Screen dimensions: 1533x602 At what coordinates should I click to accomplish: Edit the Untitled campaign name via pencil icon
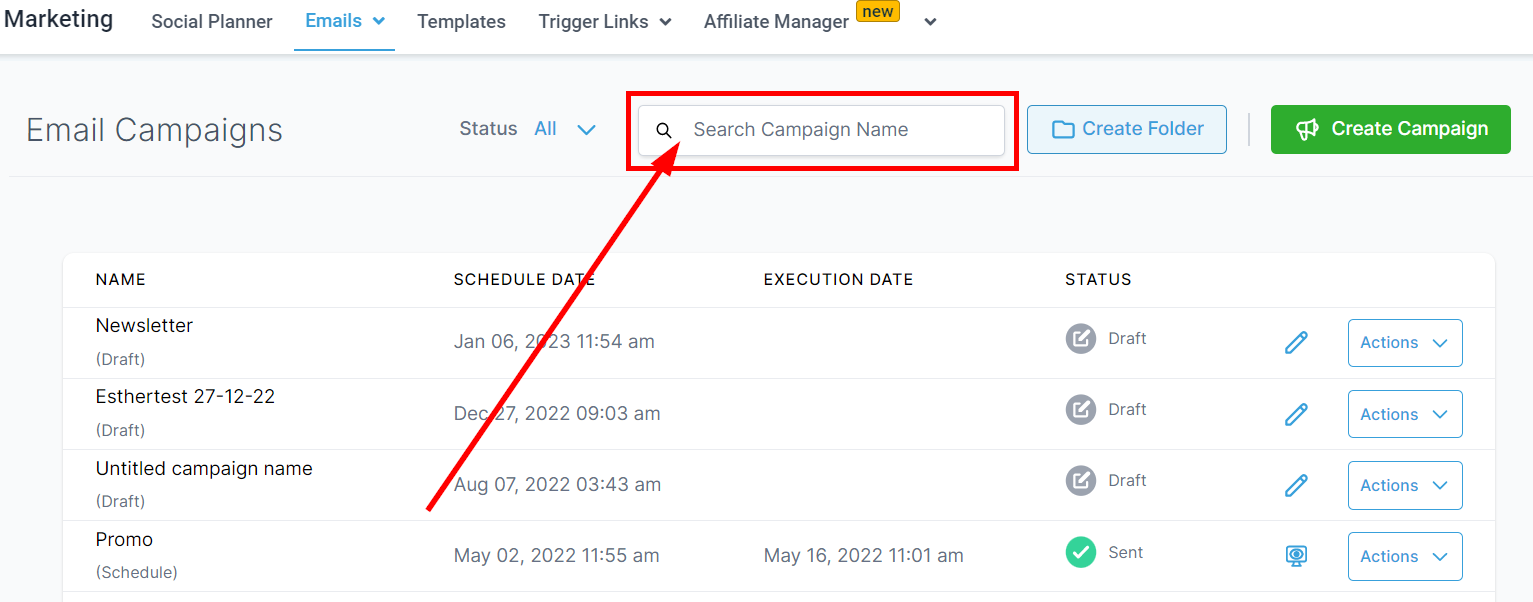pos(1296,486)
